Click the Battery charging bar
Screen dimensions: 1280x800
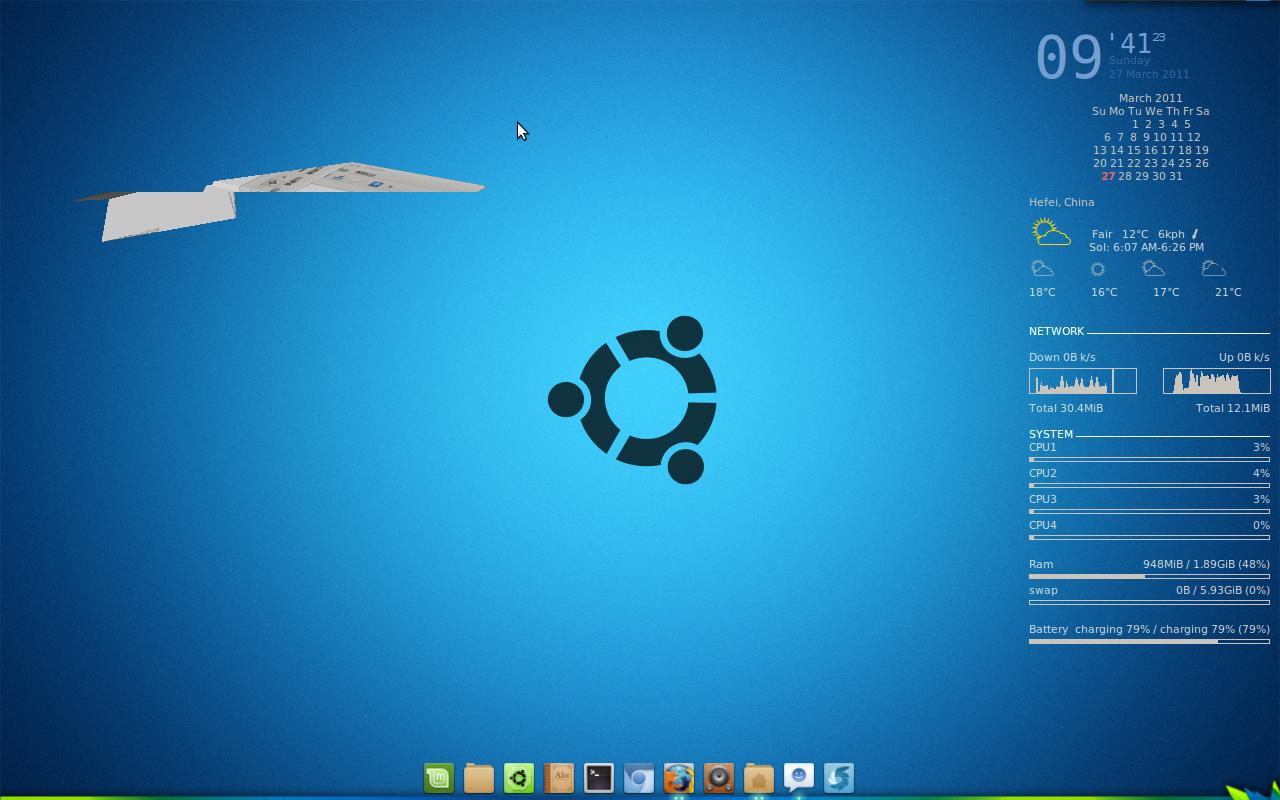point(1149,641)
